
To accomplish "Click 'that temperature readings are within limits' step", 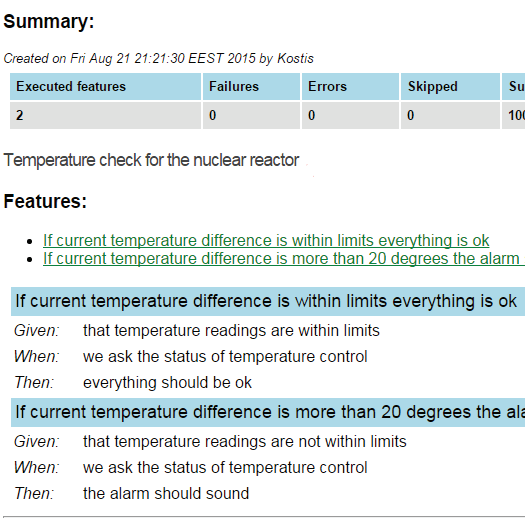I will [x=231, y=331].
